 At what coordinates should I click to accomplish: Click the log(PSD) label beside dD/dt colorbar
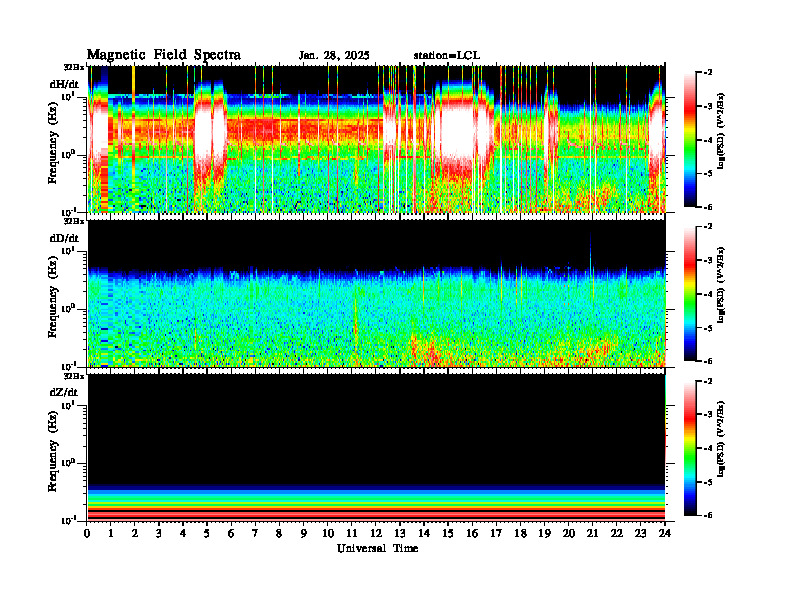click(x=720, y=285)
